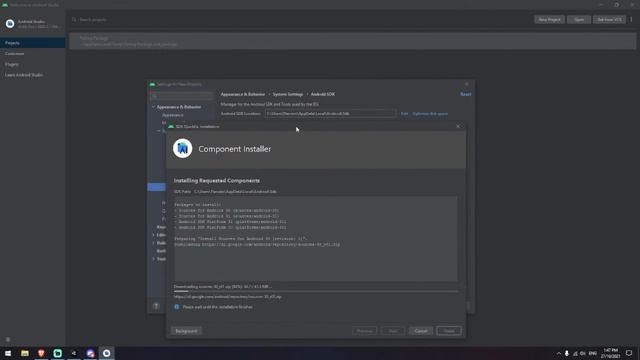Open the taskbar clock and date

click(x=610, y=353)
